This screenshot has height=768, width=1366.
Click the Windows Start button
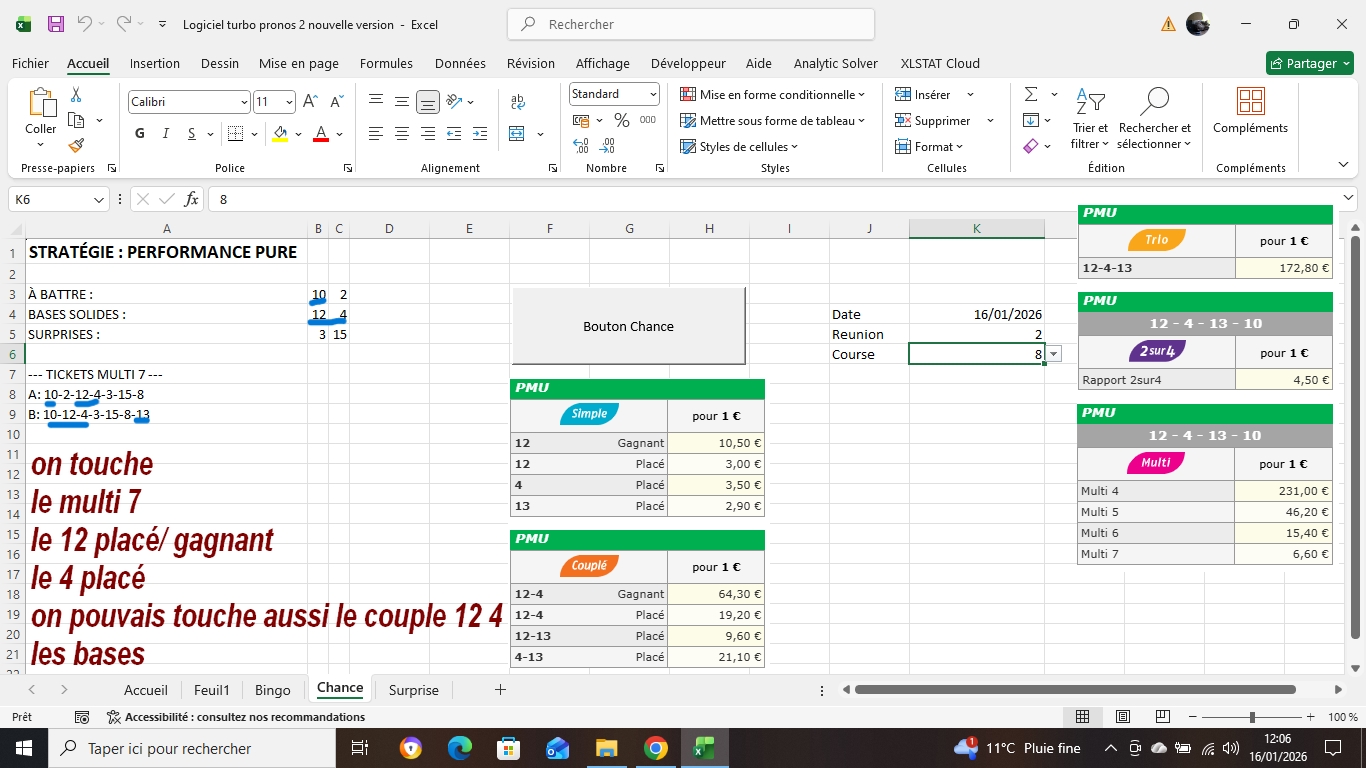click(23, 748)
